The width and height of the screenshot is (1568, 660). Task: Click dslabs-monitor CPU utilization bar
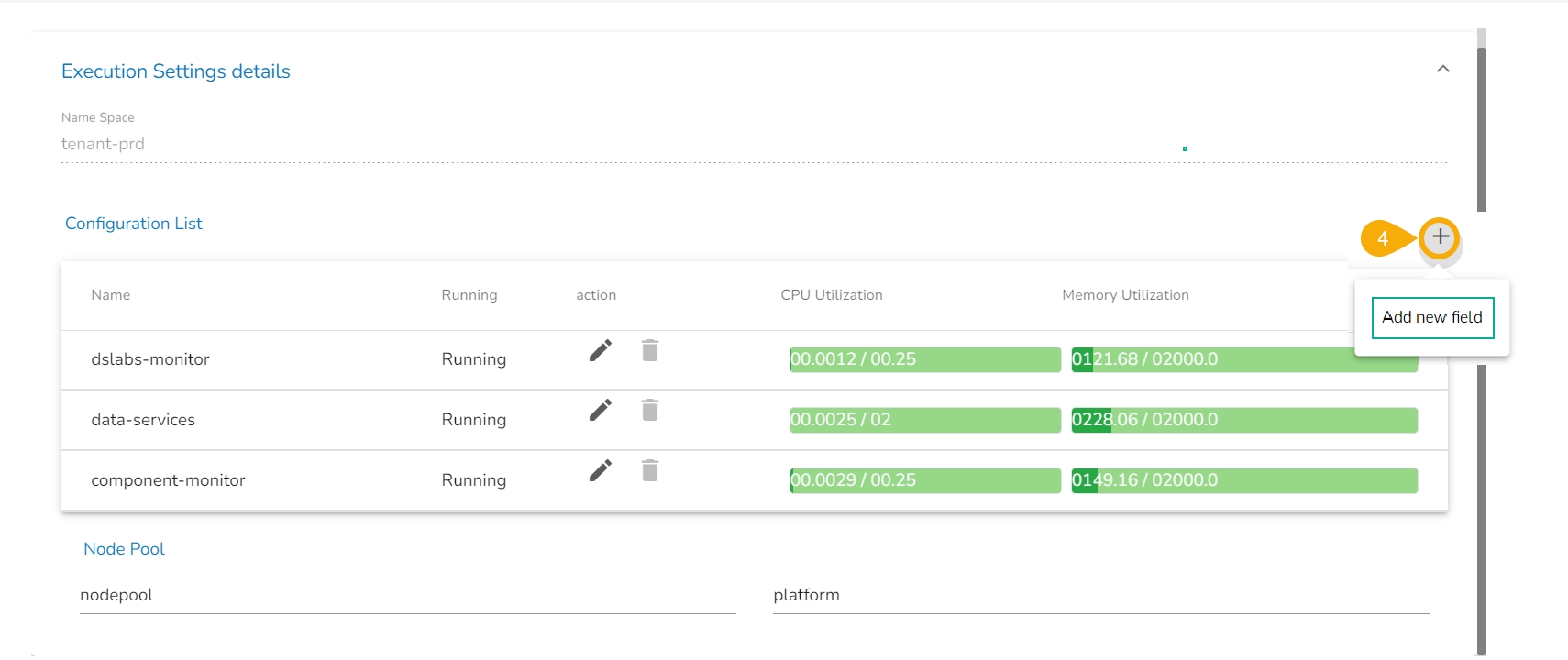pyautogui.click(x=924, y=359)
